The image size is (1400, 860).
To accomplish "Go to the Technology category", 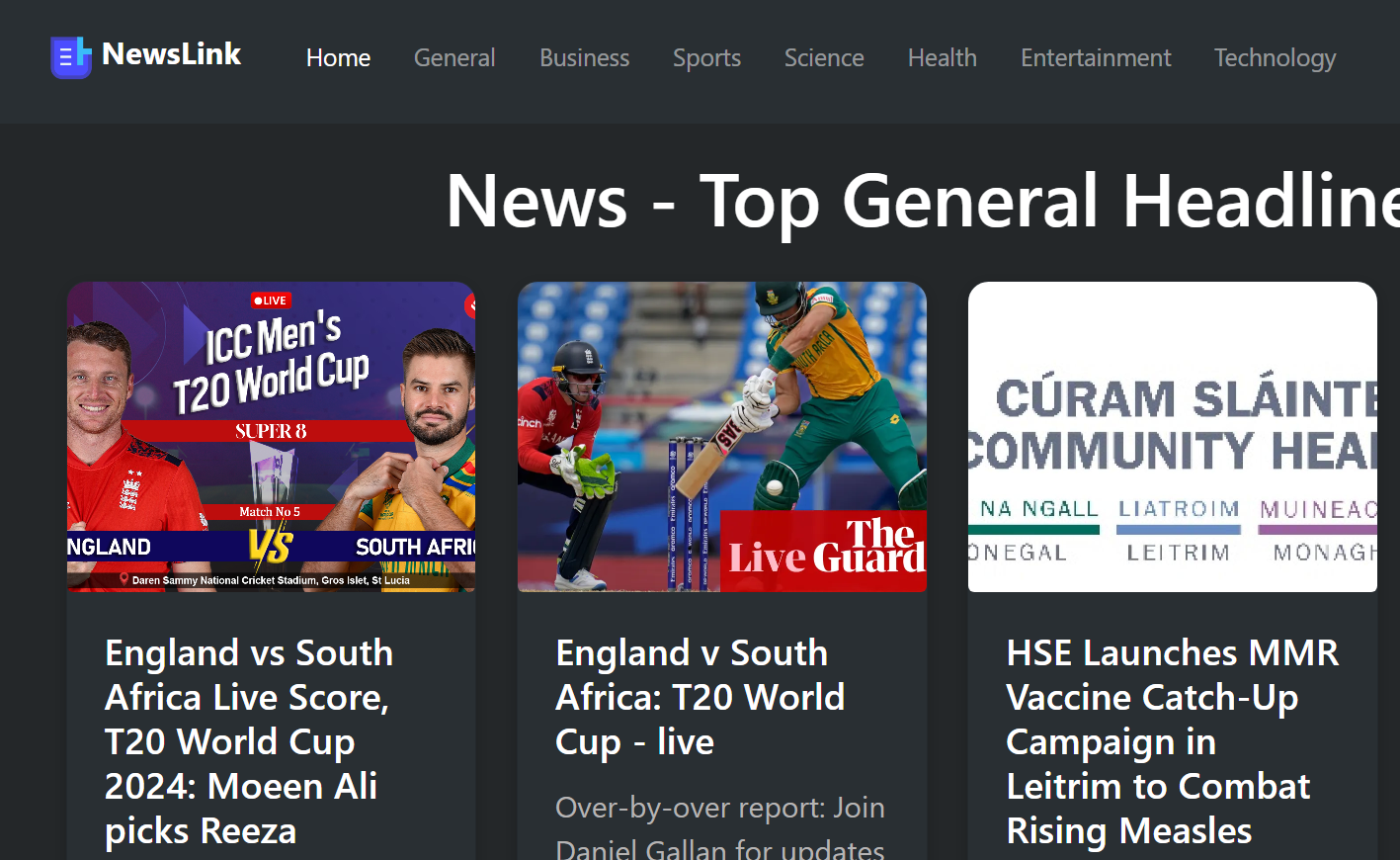I will tap(1275, 58).
